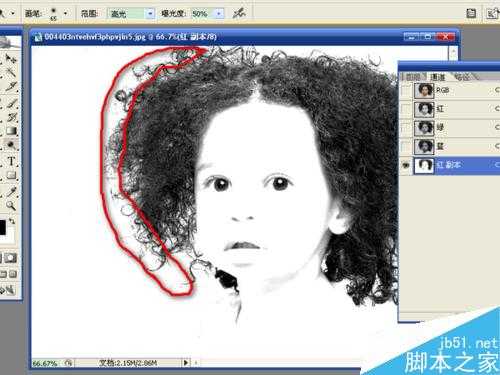This screenshot has height=375, width=500.
Task: Switch to the 路径 paths tab
Action: point(463,77)
